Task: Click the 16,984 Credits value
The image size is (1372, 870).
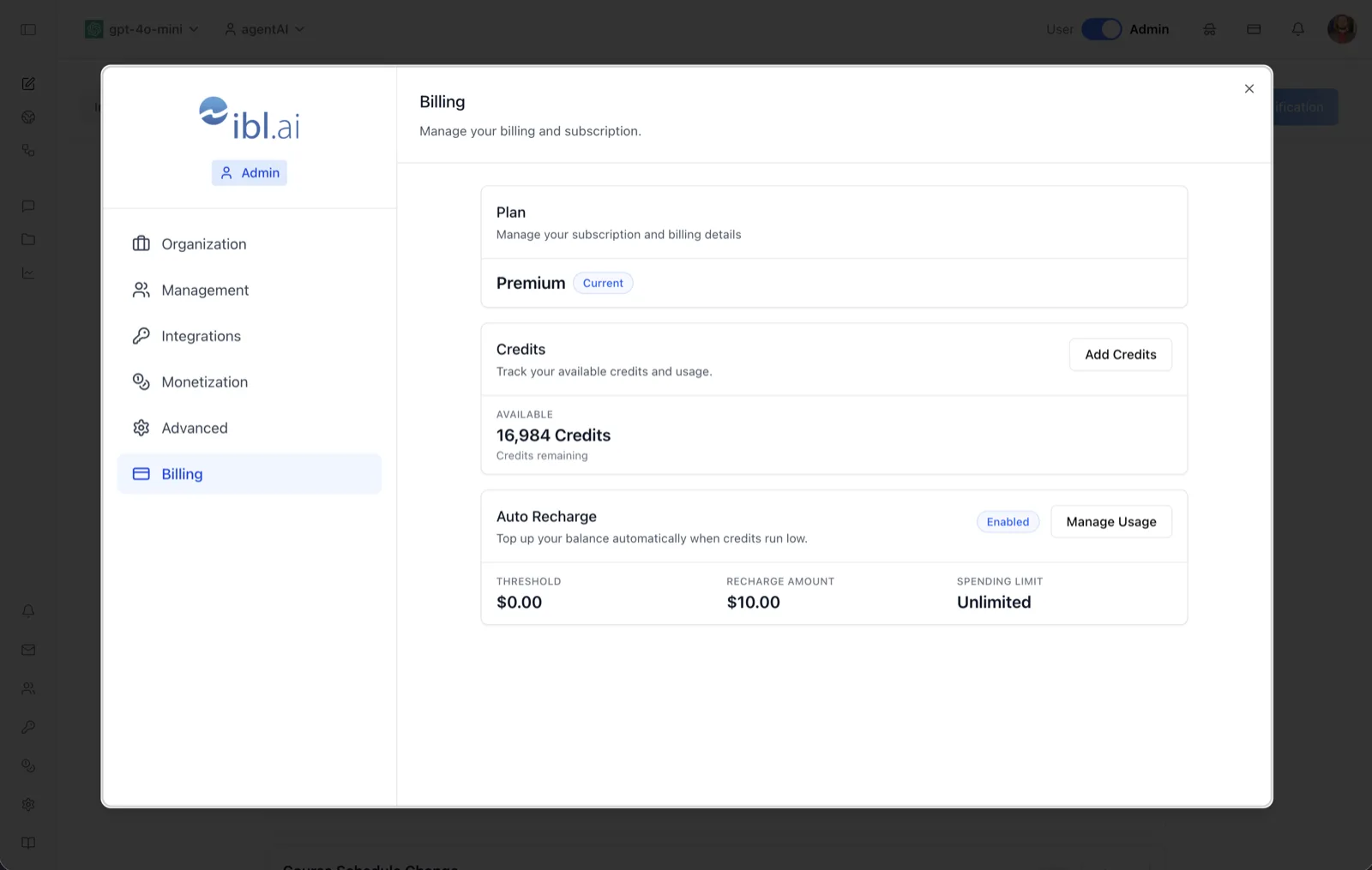Action: 553,435
